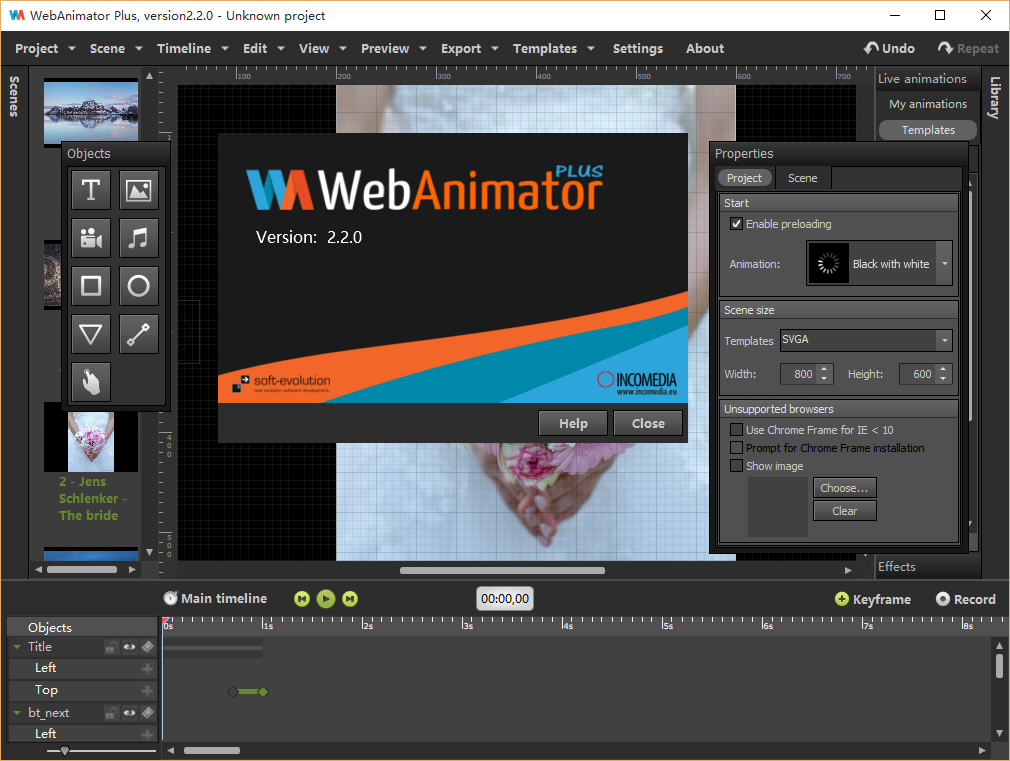
Task: Select the Audio music note tool
Action: pyautogui.click(x=139, y=238)
